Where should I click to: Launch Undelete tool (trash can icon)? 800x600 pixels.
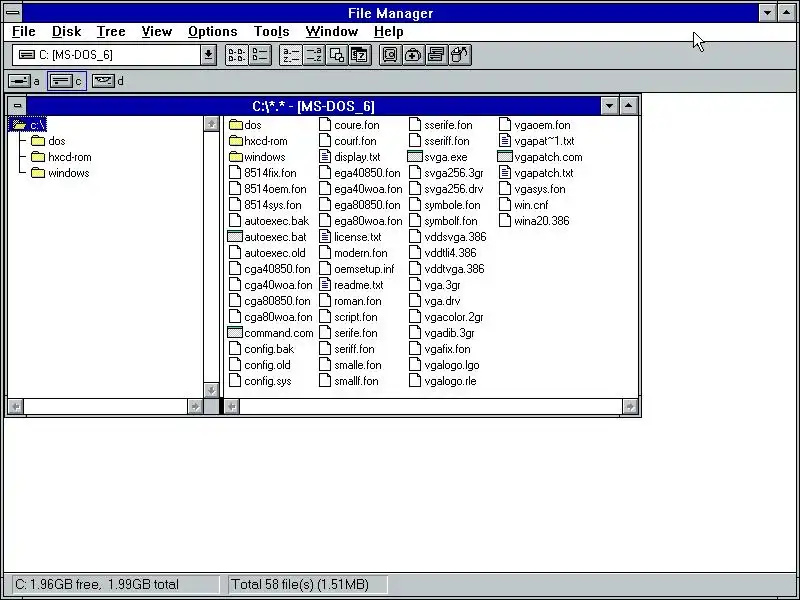(460, 55)
